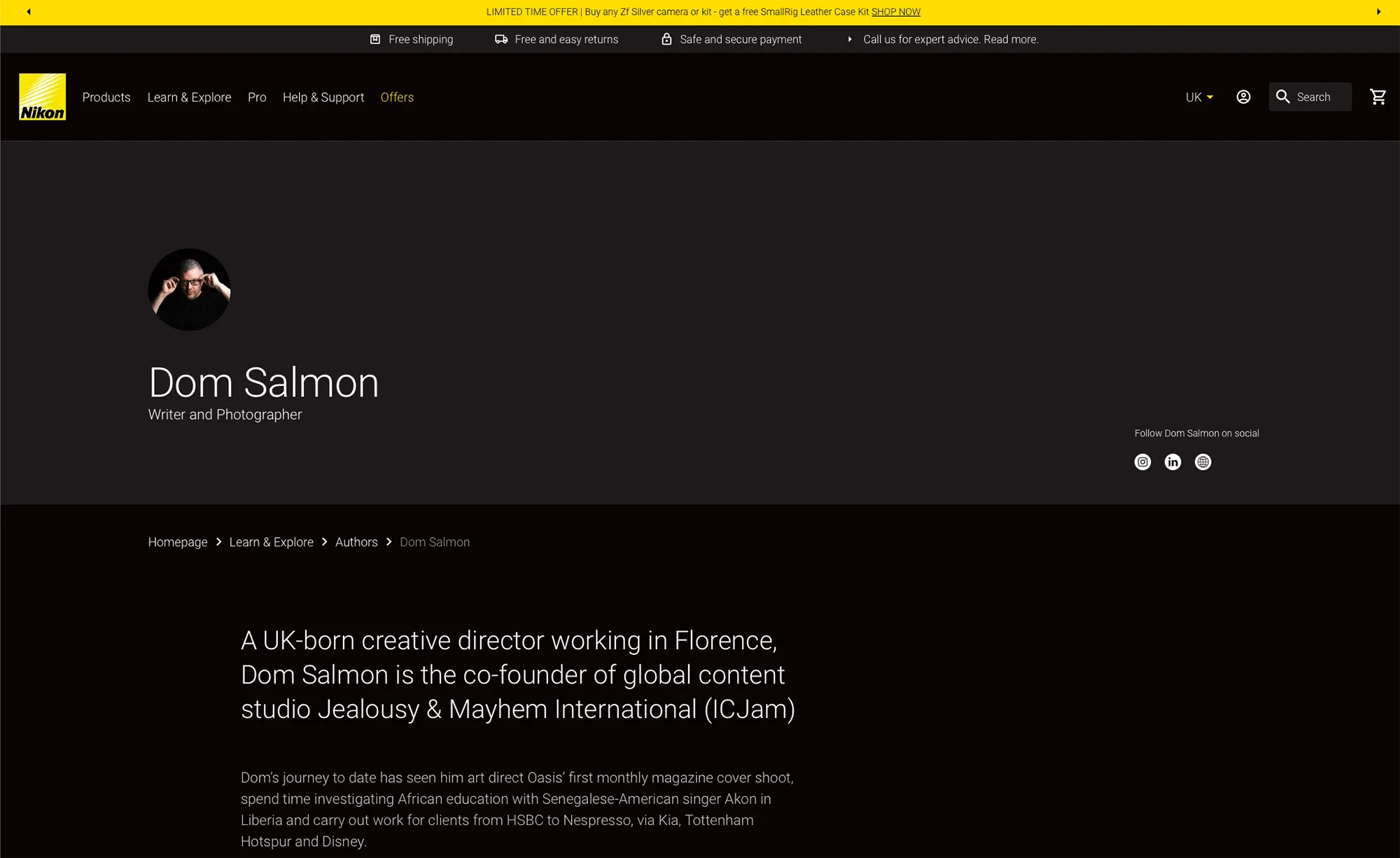Click Dom Salmon's profile photo
This screenshot has width=1400, height=858.
(189, 289)
